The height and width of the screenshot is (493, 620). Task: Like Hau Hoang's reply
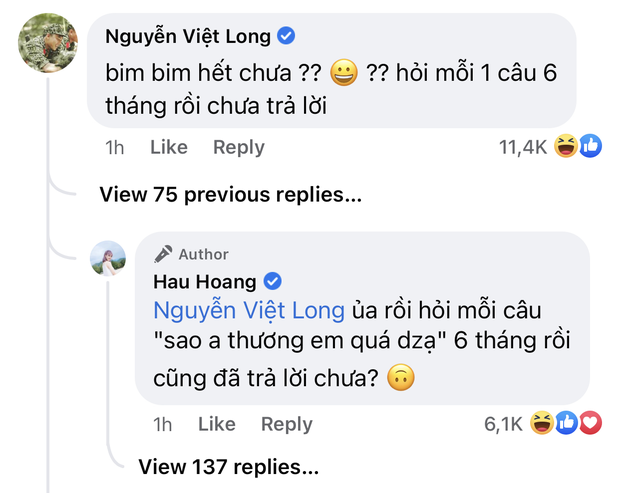click(x=216, y=424)
